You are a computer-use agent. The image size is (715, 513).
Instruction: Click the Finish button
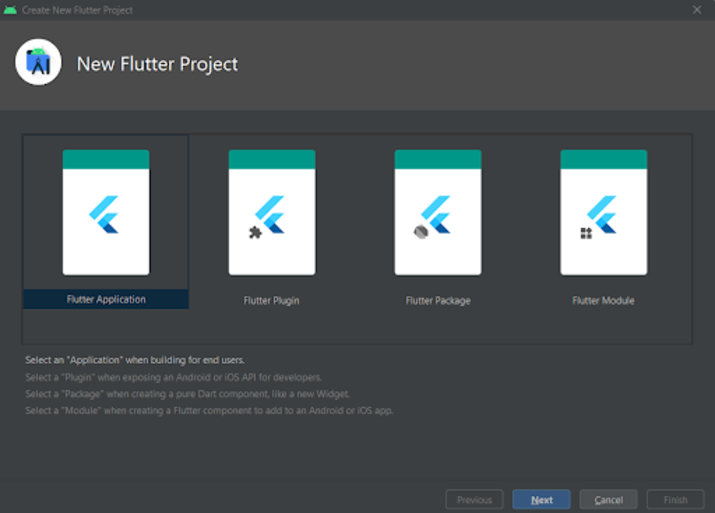point(675,500)
